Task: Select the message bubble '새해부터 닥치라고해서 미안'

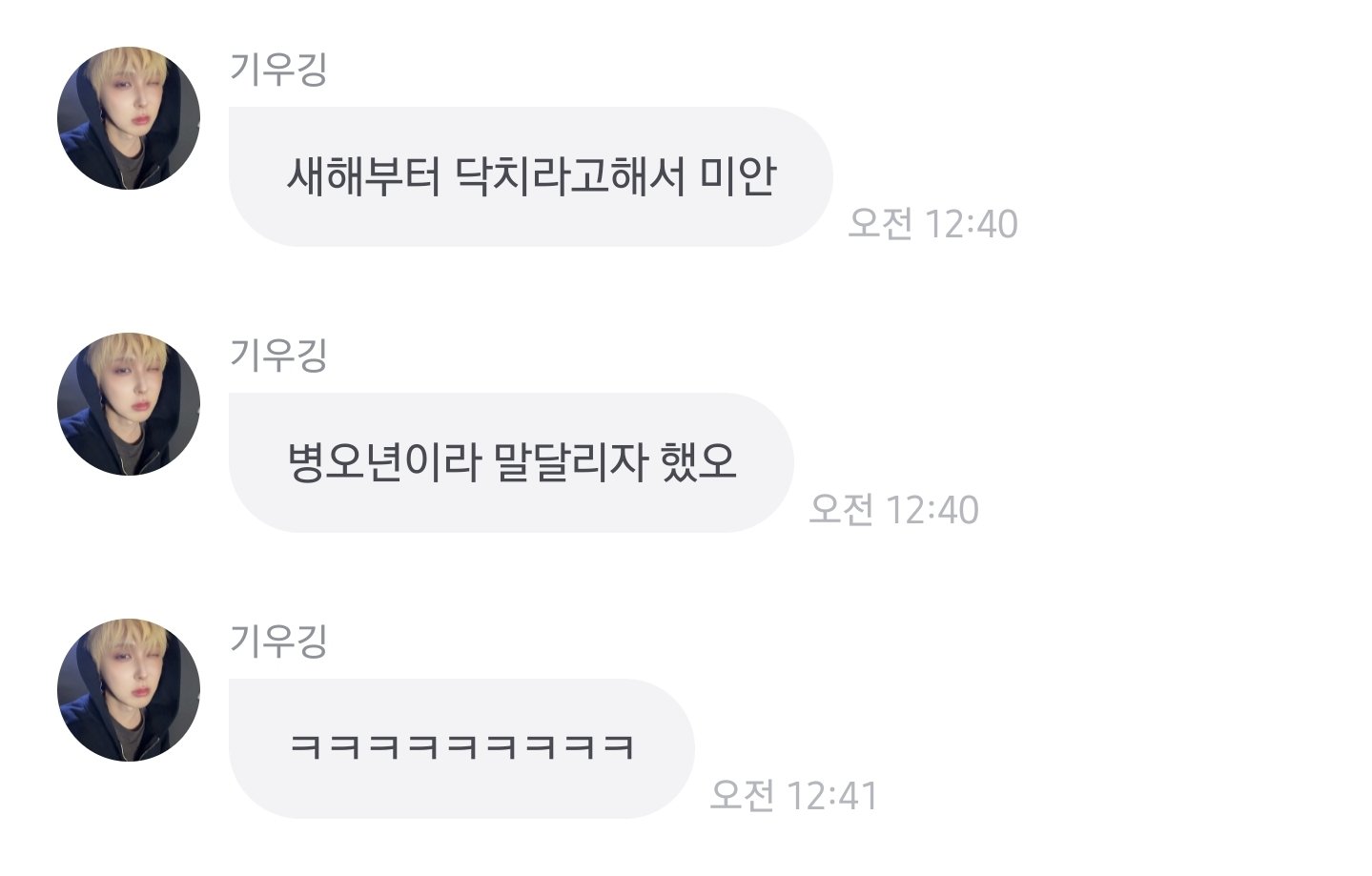Action: point(530,176)
